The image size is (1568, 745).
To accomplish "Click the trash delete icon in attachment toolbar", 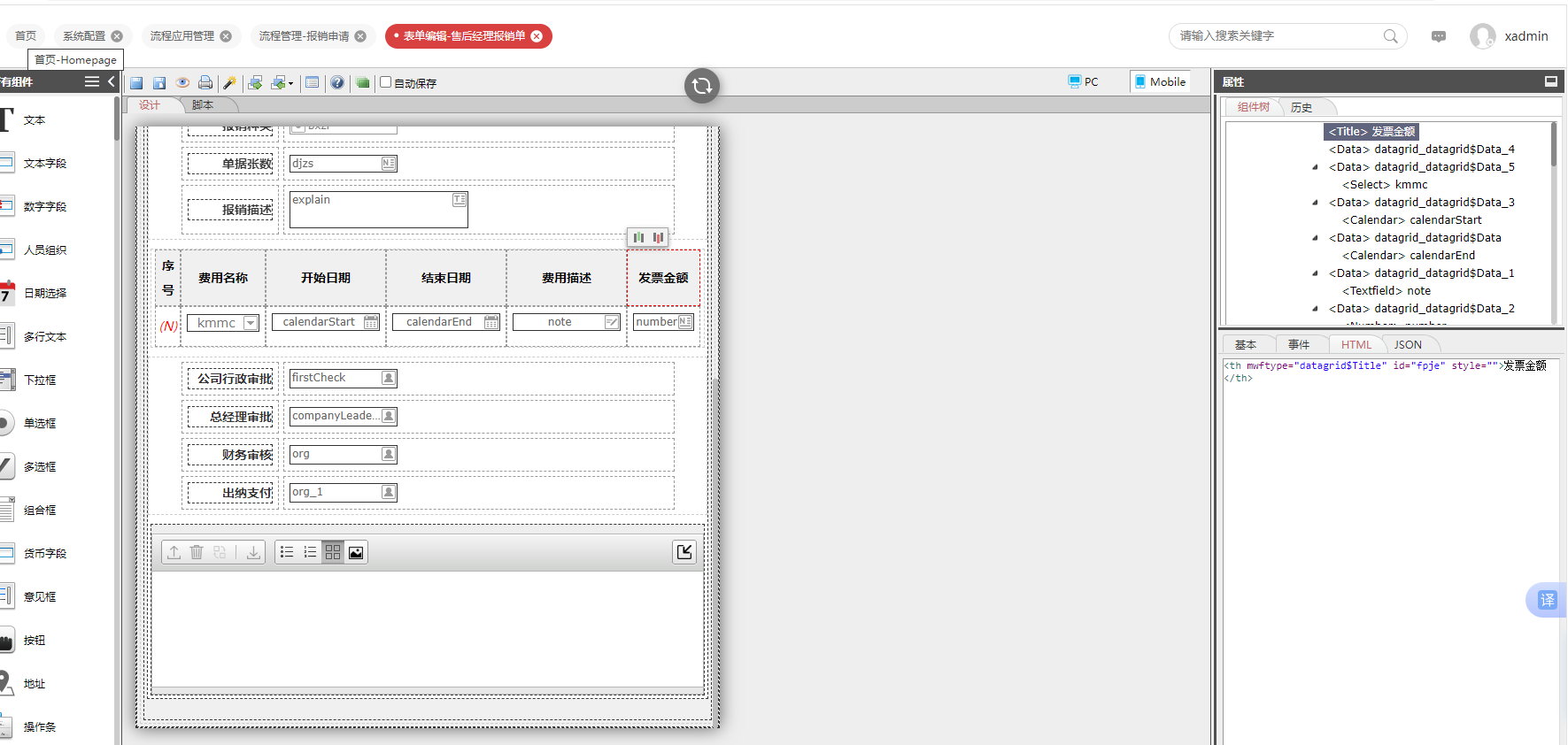I will point(197,552).
